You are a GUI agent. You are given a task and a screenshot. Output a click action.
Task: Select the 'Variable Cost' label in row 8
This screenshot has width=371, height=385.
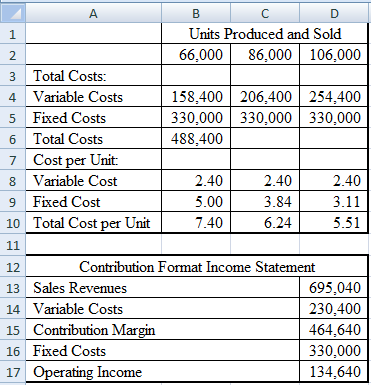(x=75, y=181)
